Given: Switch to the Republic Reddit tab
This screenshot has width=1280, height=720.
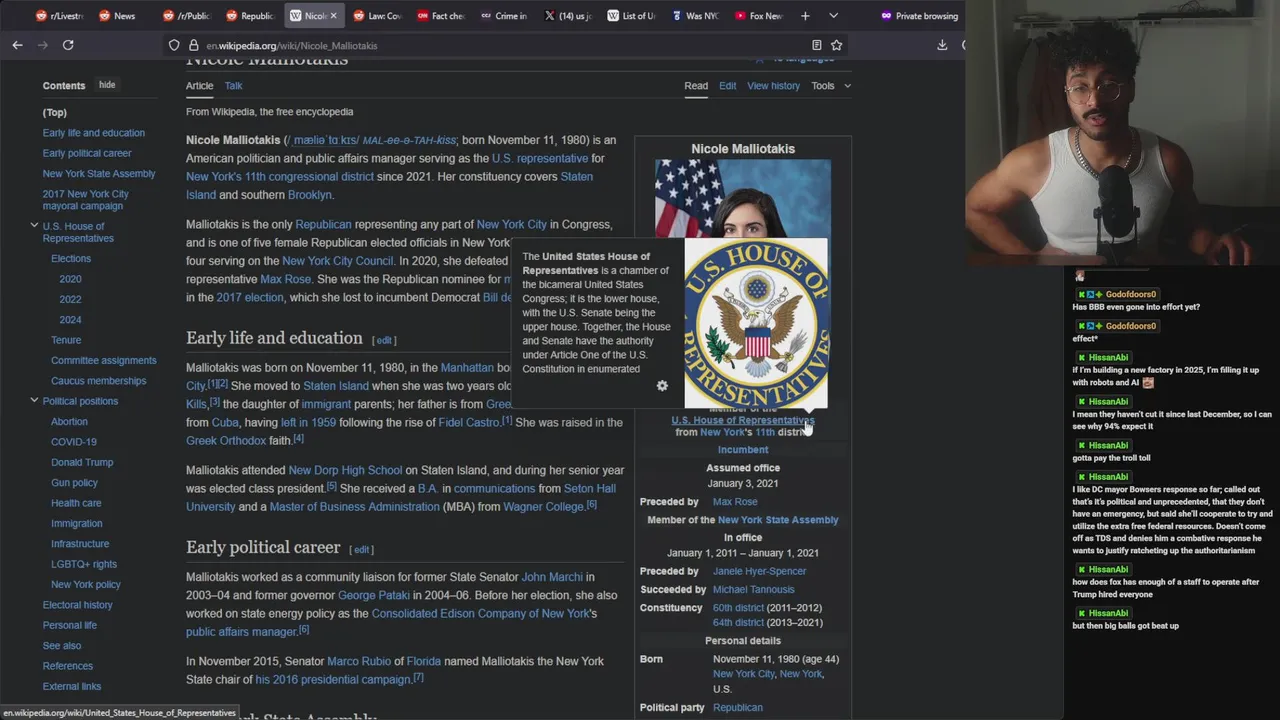Looking at the screenshot, I should coord(250,16).
